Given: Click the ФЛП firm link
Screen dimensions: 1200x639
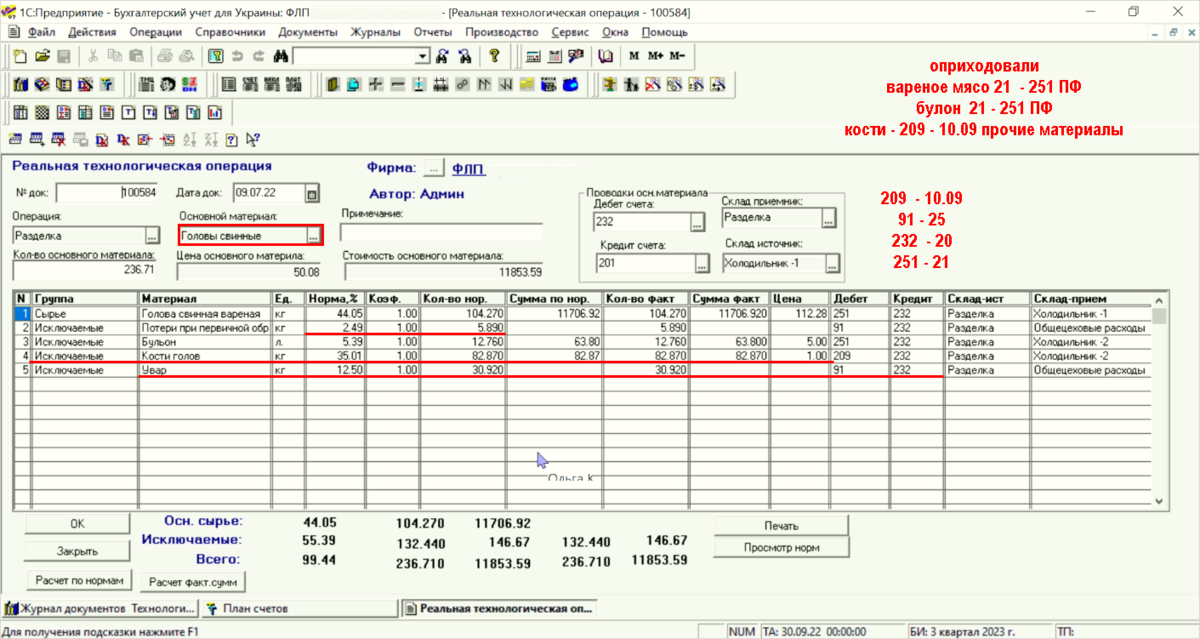Looking at the screenshot, I should click(x=468, y=170).
